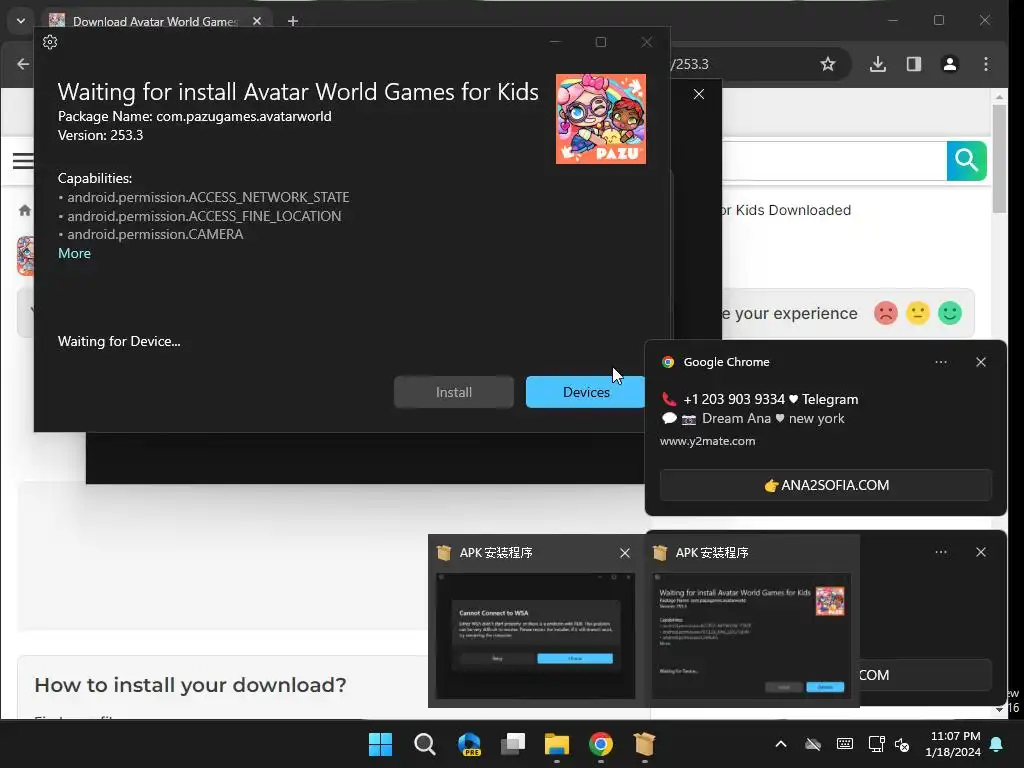
Task: Open second notification options menu
Action: pyautogui.click(x=940, y=552)
